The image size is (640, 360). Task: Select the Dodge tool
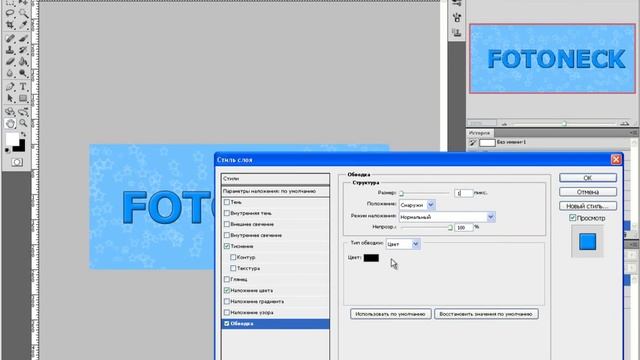click(23, 74)
